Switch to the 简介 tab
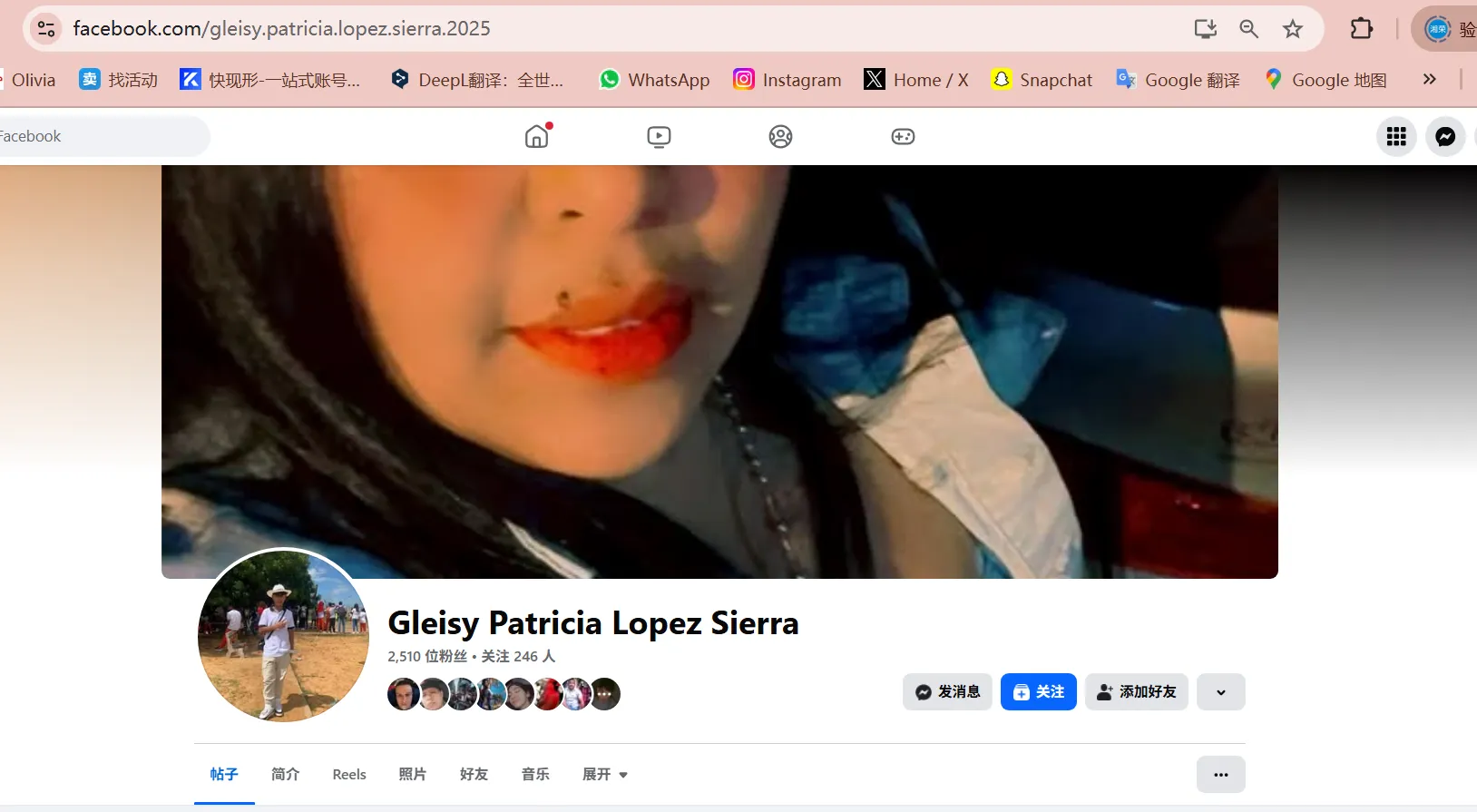The width and height of the screenshot is (1477, 812). 285,774
